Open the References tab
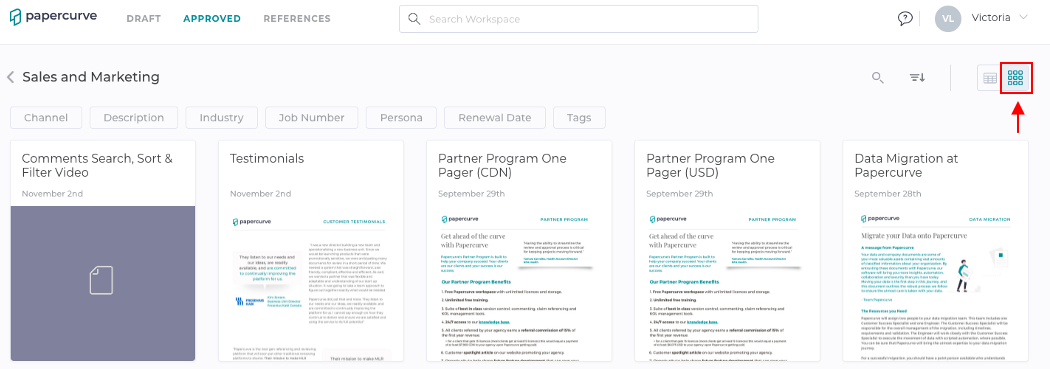The height and width of the screenshot is (369, 1050). [x=297, y=19]
